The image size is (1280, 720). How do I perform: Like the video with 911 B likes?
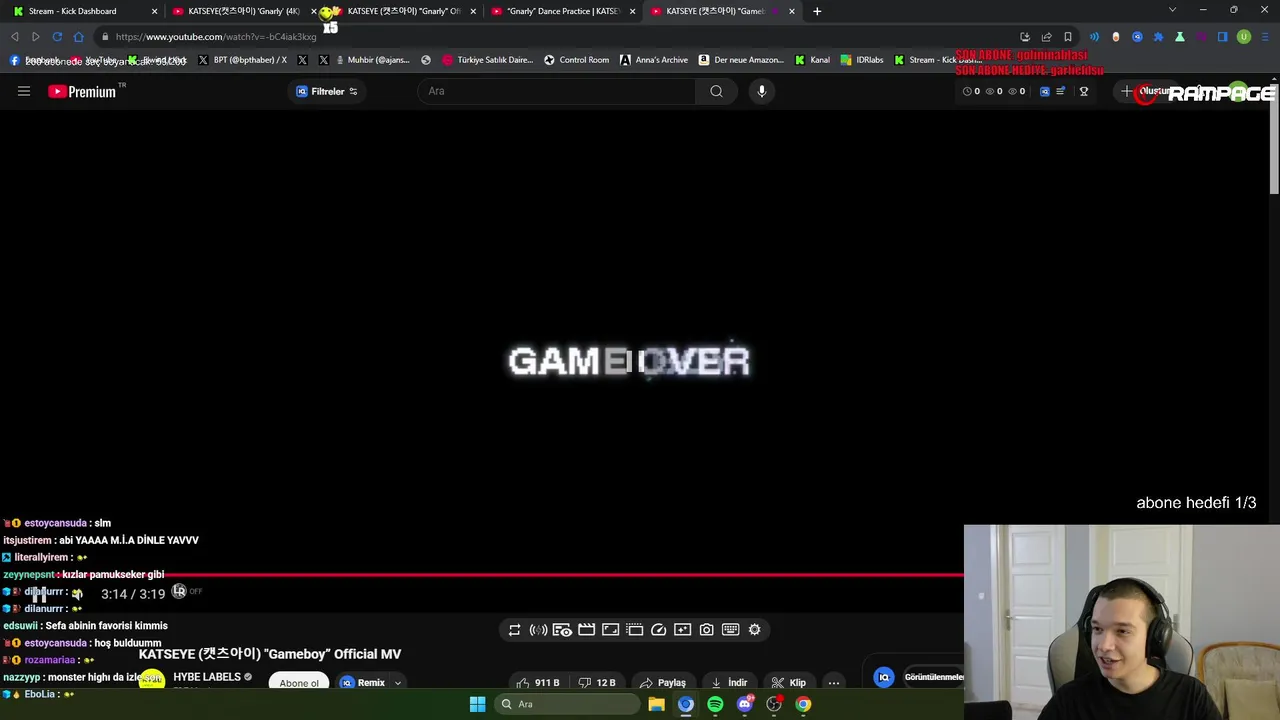[537, 683]
